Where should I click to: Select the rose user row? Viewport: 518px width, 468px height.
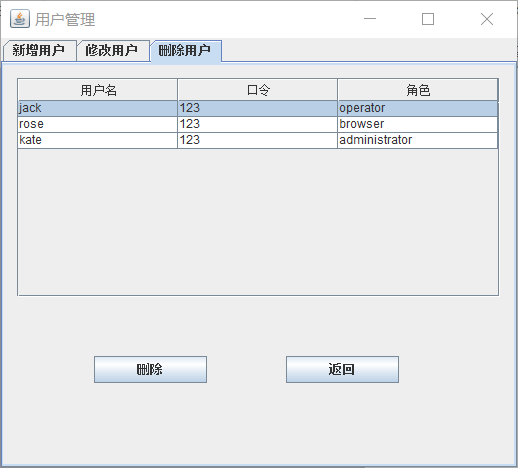(x=258, y=124)
